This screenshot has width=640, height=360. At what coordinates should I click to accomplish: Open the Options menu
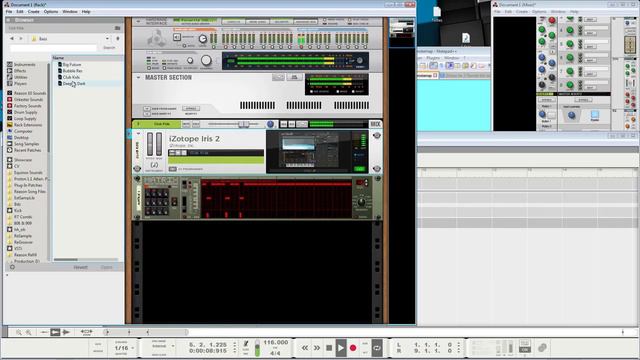click(51, 12)
